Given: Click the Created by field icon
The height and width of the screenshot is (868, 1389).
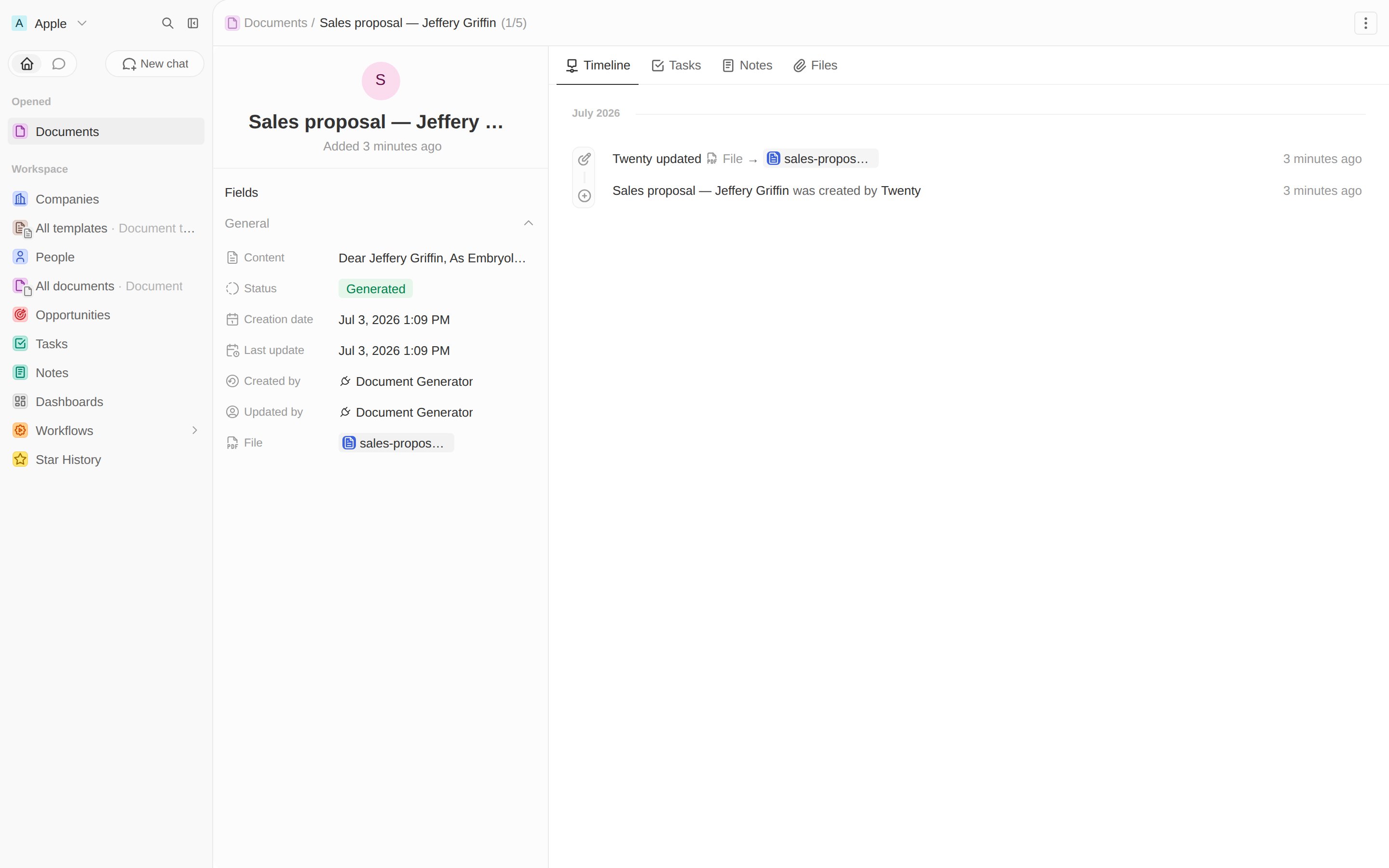Looking at the screenshot, I should [232, 381].
